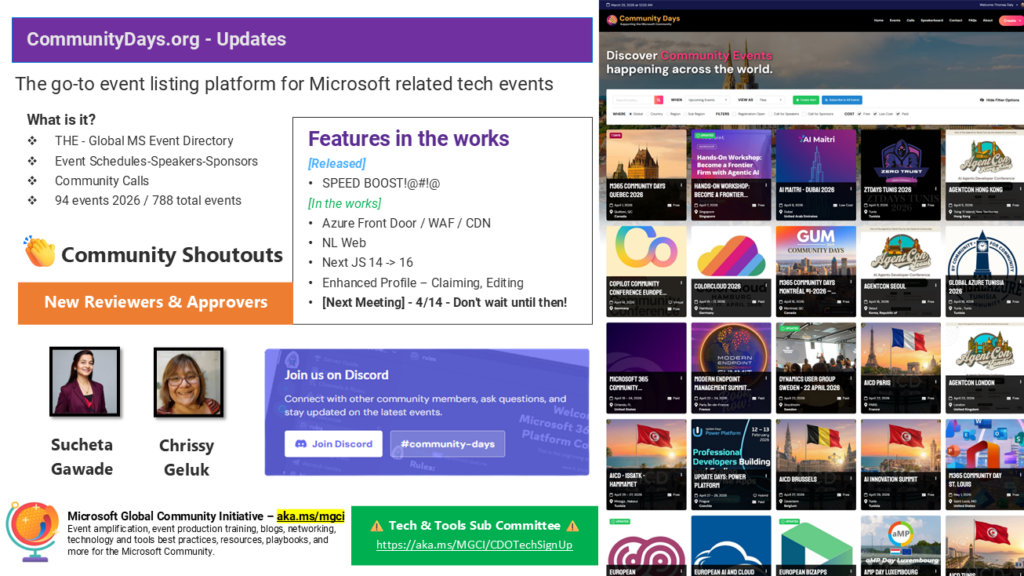Open kebab menu on M365 Community Days Quebec card
Viewport: 1024px width, 576px height.
click(681, 186)
